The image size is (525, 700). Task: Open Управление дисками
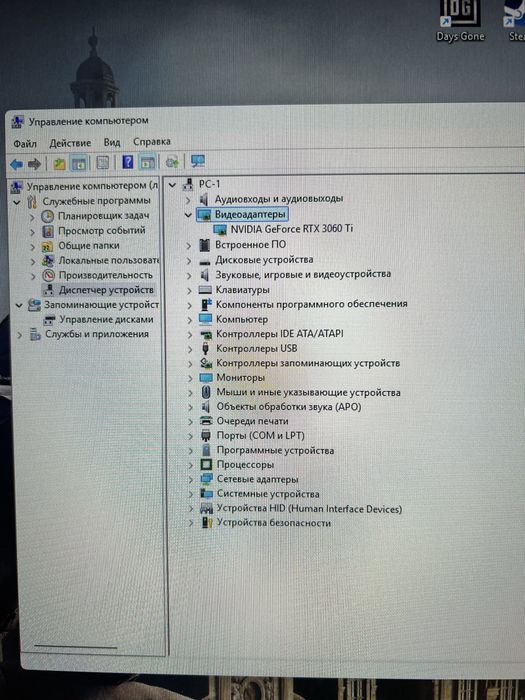(x=106, y=320)
